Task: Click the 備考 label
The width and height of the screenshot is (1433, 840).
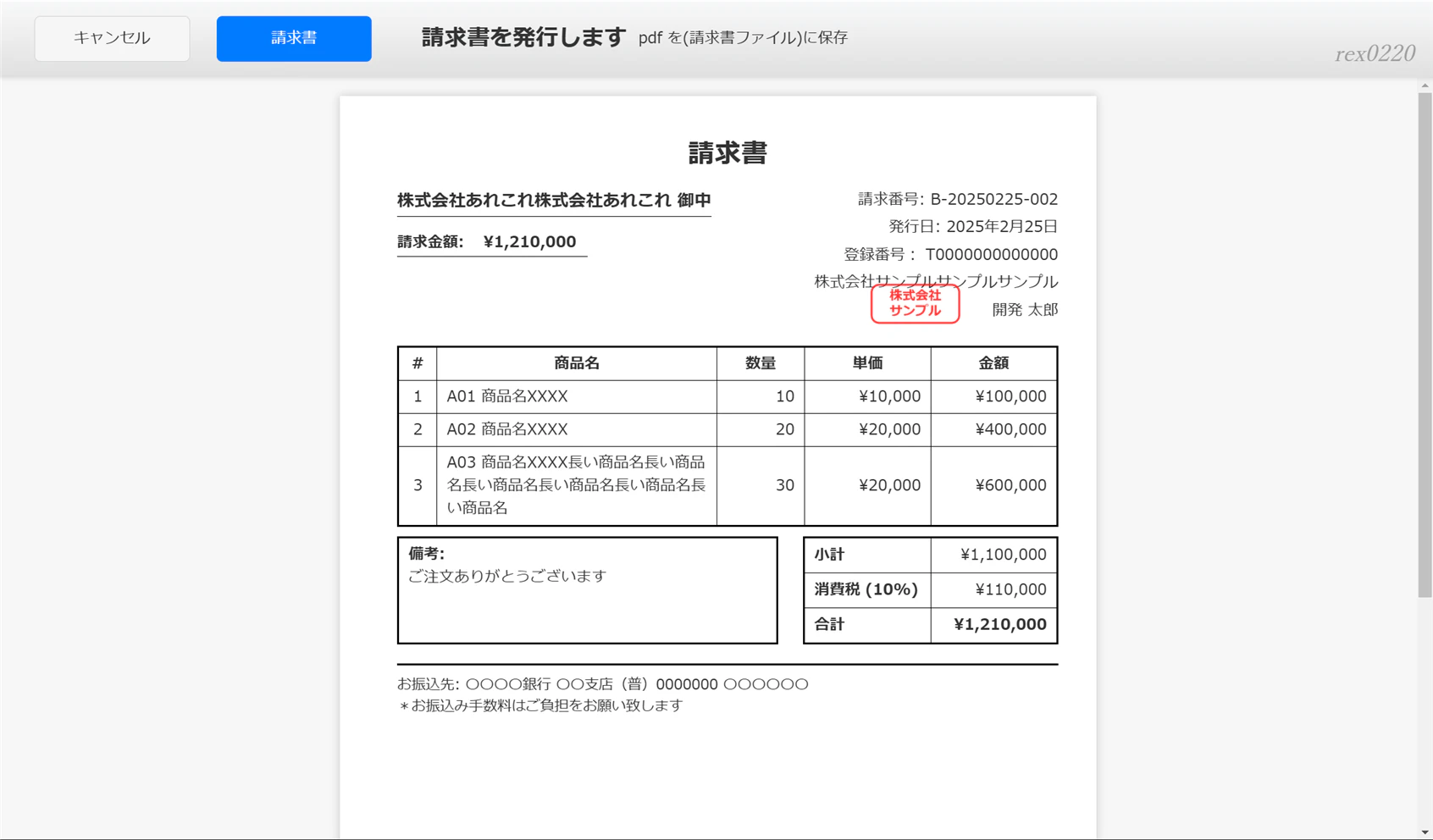Action: (x=426, y=554)
